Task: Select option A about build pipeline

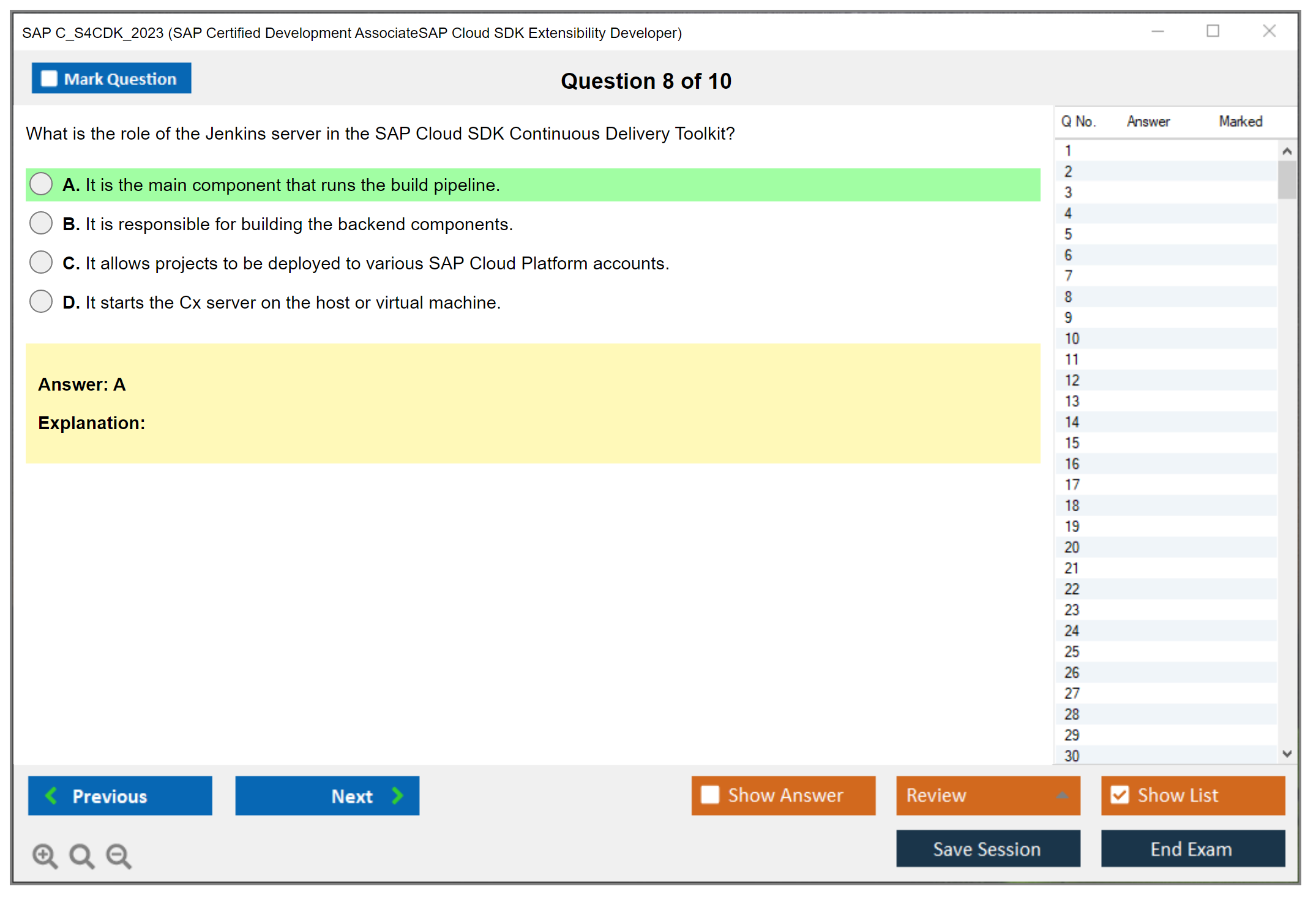Action: [x=41, y=184]
